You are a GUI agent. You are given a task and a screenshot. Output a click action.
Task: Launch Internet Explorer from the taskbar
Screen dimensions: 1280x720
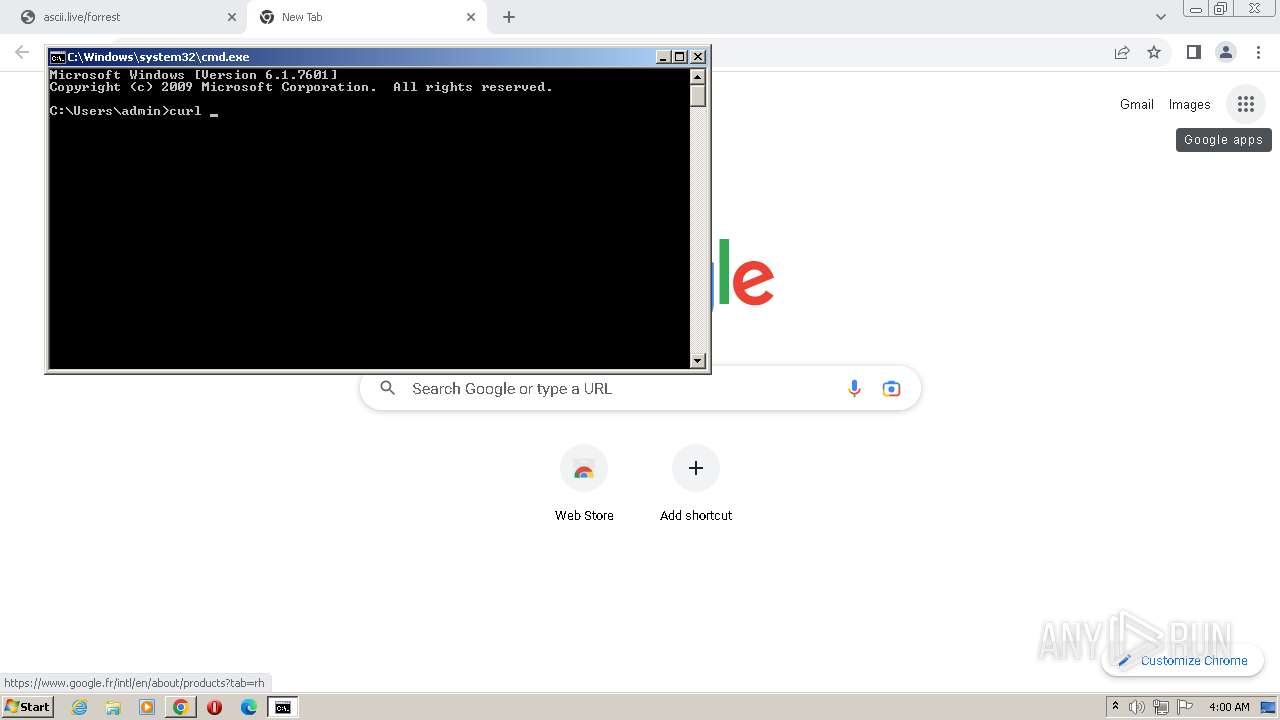(80, 707)
